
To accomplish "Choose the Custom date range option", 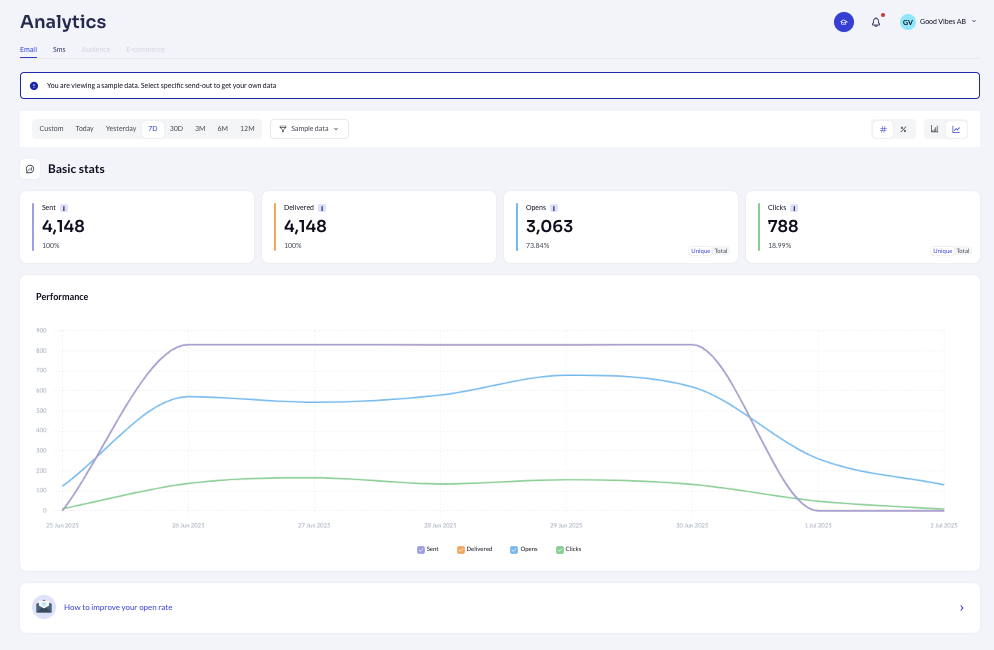I will click(x=51, y=129).
